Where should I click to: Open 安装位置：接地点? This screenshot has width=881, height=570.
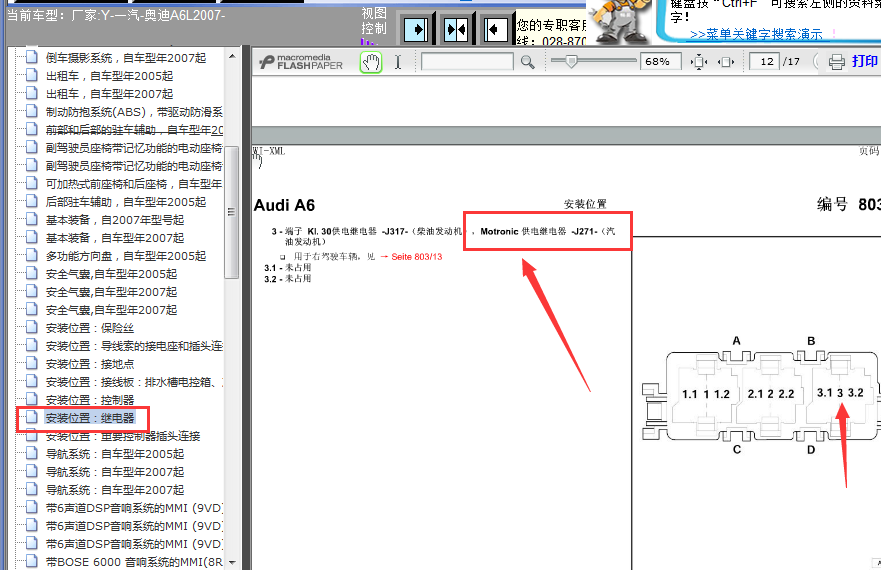(89, 364)
